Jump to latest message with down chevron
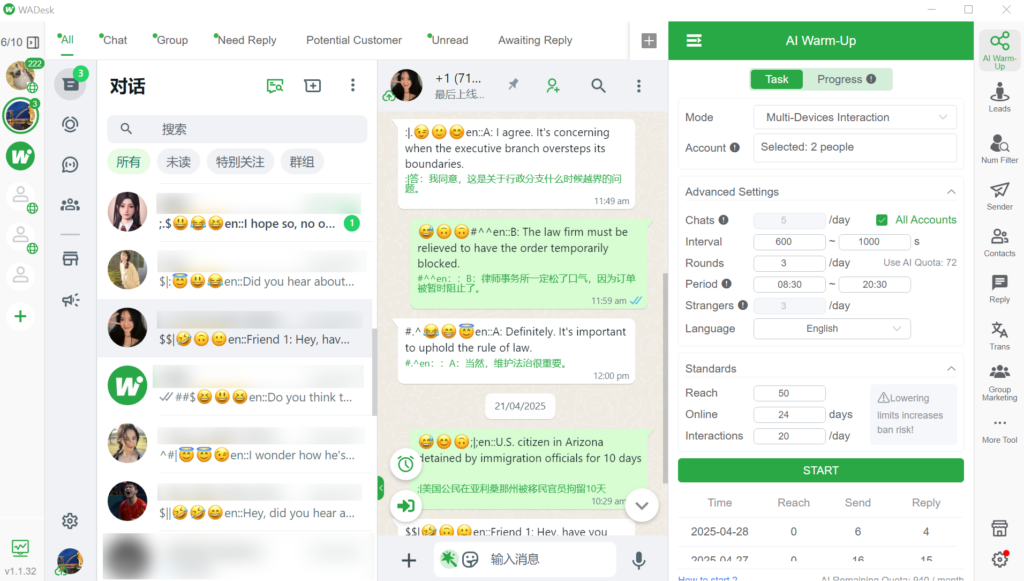This screenshot has width=1024, height=581. (641, 505)
